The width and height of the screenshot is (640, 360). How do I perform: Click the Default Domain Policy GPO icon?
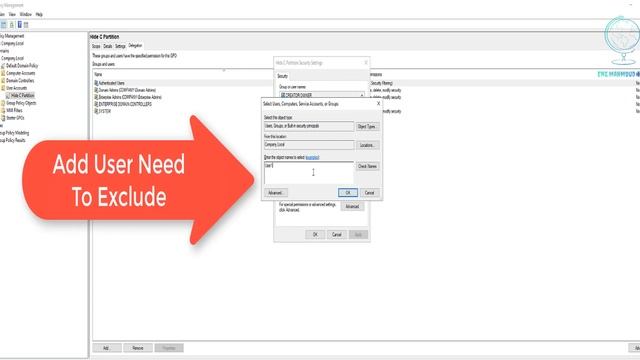coord(3,66)
